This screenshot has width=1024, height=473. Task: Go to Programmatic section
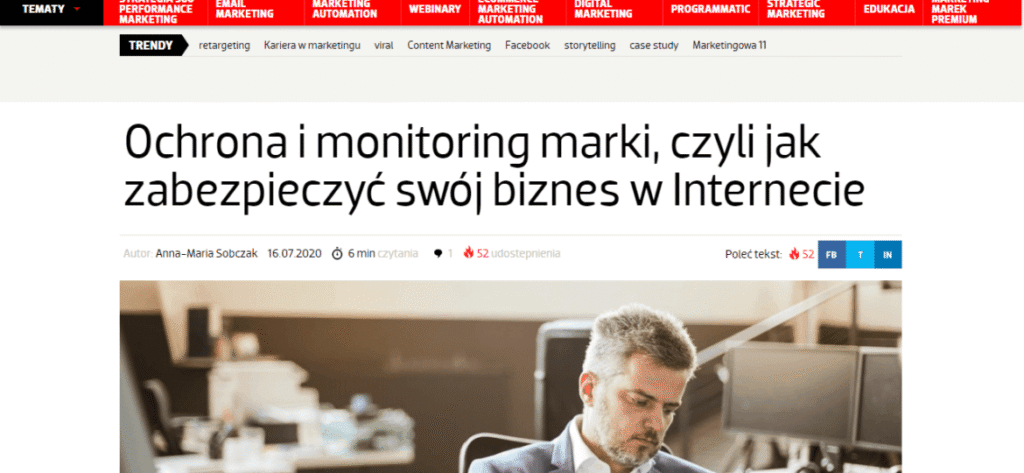pos(711,9)
